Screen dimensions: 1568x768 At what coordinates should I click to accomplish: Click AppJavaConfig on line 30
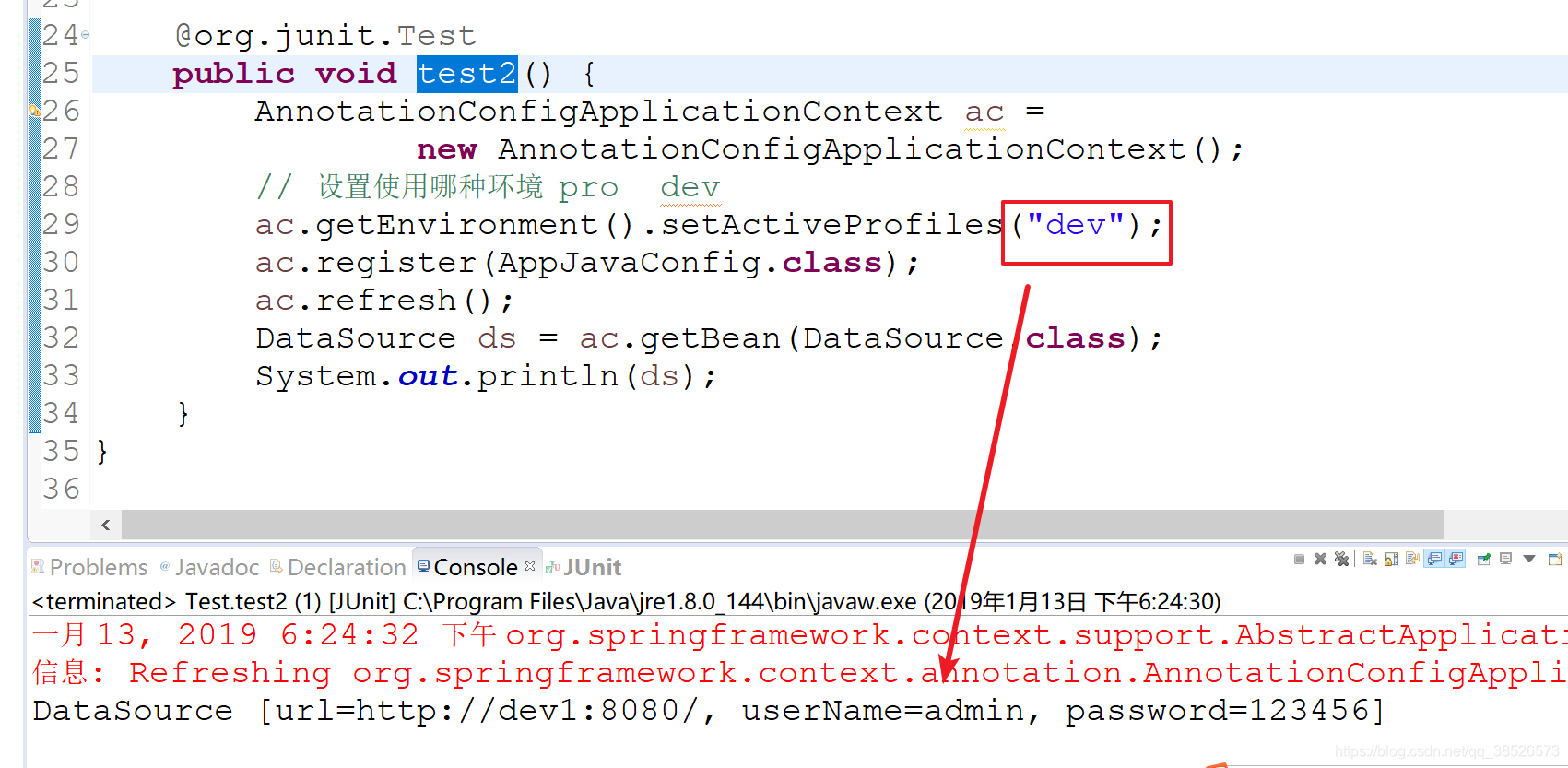(630, 263)
